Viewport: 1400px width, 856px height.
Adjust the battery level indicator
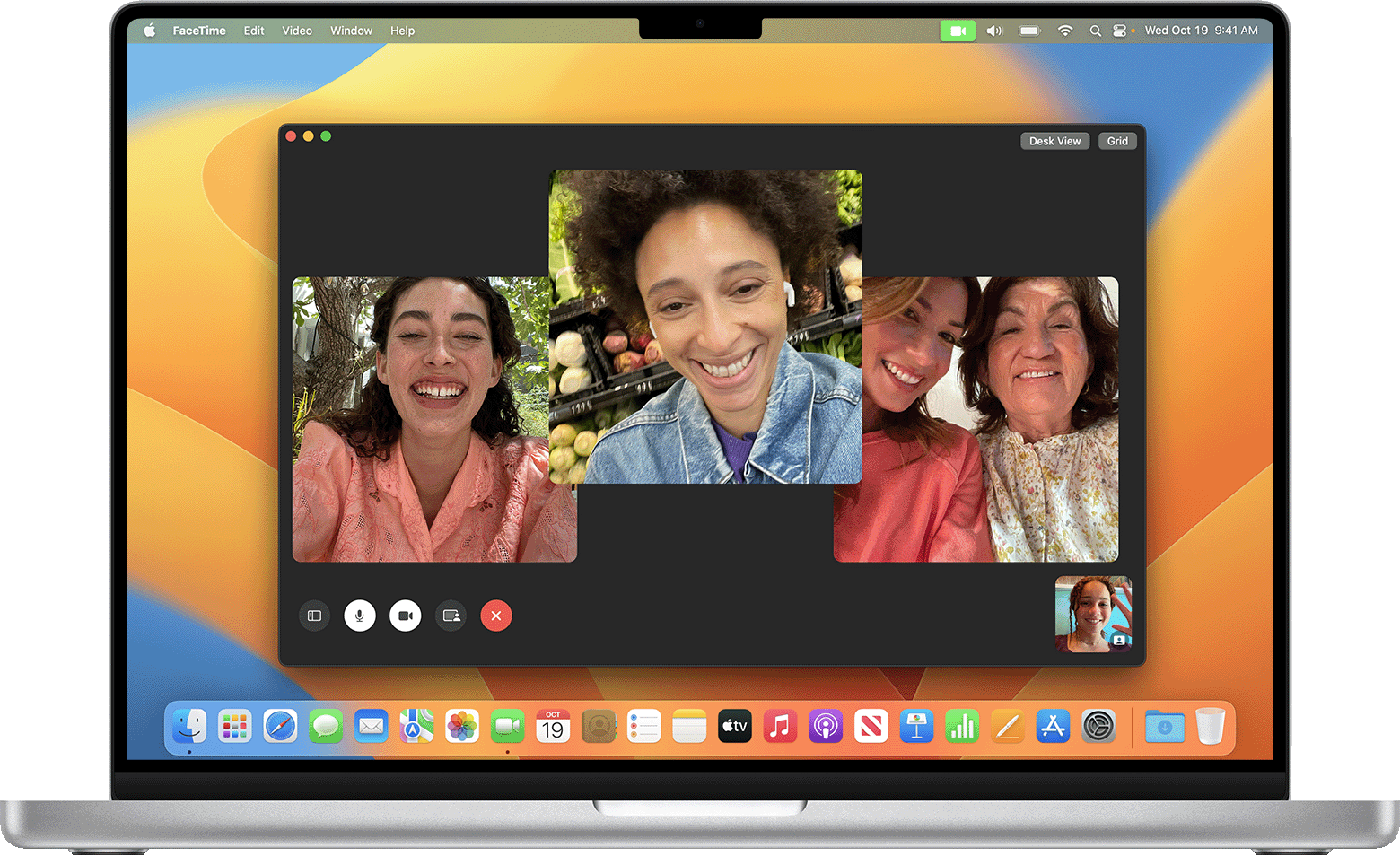point(1028,30)
